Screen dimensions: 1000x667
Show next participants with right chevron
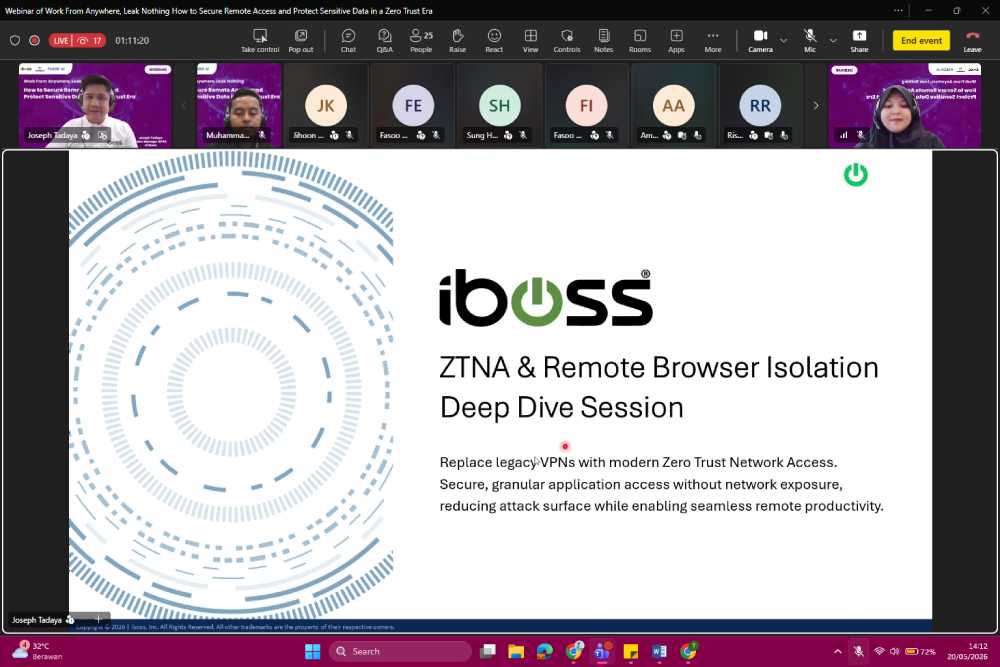click(816, 106)
